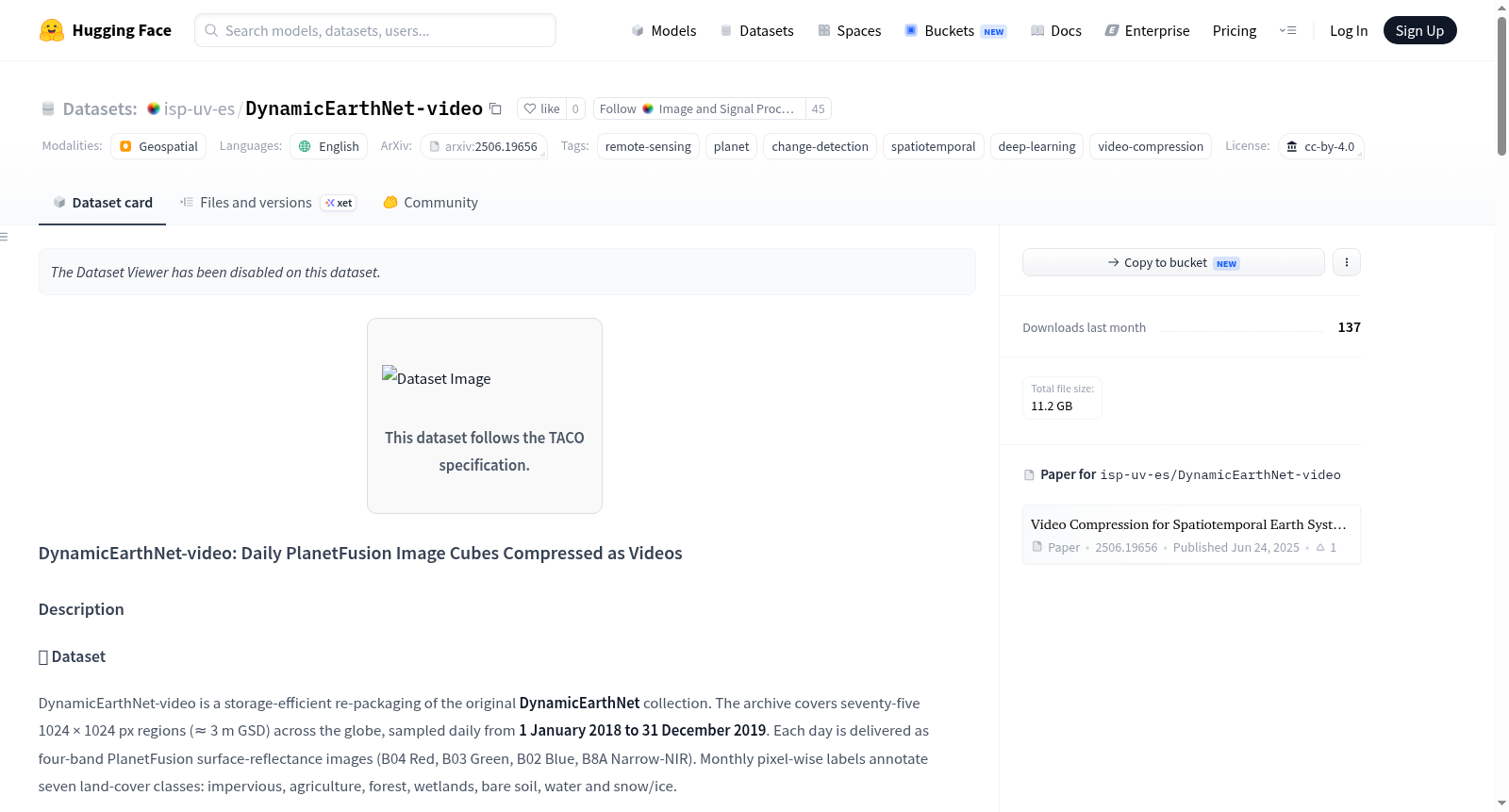Open the Hugging Face home logo
Image resolution: width=1509 pixels, height=812 pixels.
(105, 30)
